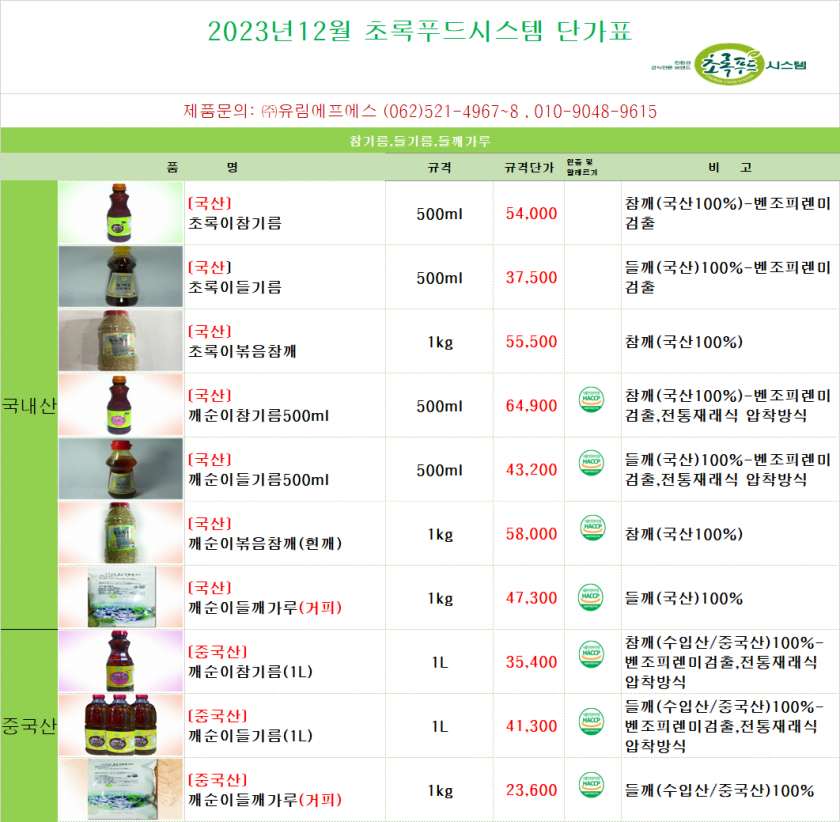This screenshot has height=822, width=840.
Task: Select the 54,000 price cell
Action: 531,213
